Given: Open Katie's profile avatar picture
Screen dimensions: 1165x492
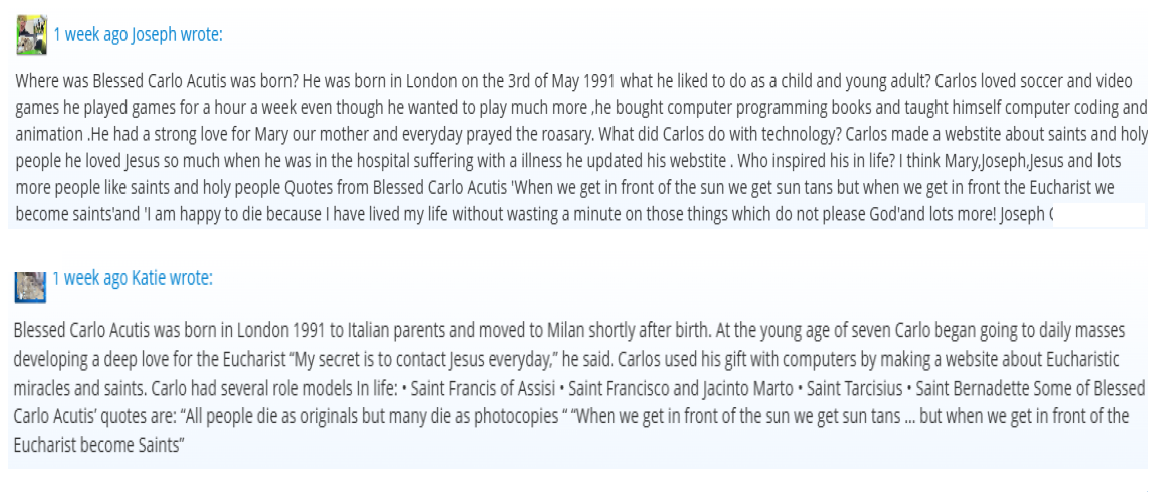Looking at the screenshot, I should coord(30,286).
